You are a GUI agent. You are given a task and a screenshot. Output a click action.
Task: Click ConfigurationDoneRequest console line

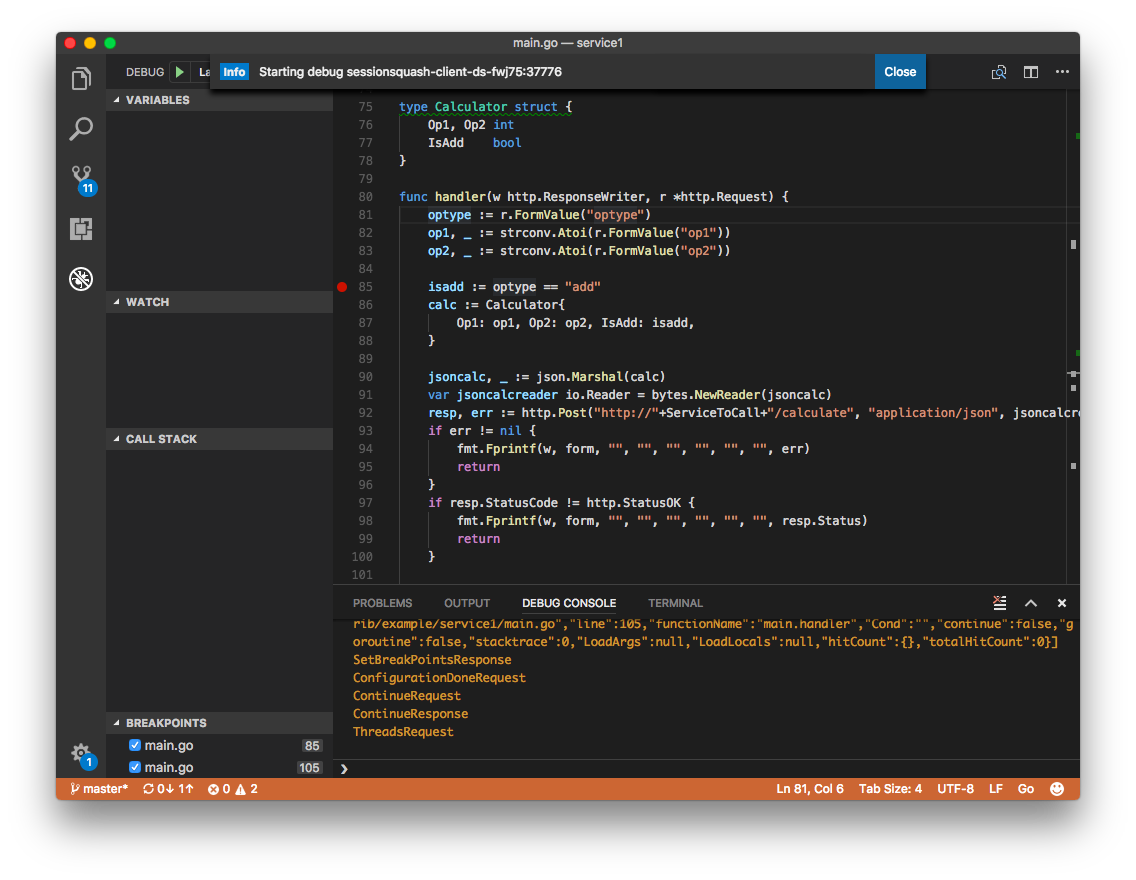(x=439, y=678)
